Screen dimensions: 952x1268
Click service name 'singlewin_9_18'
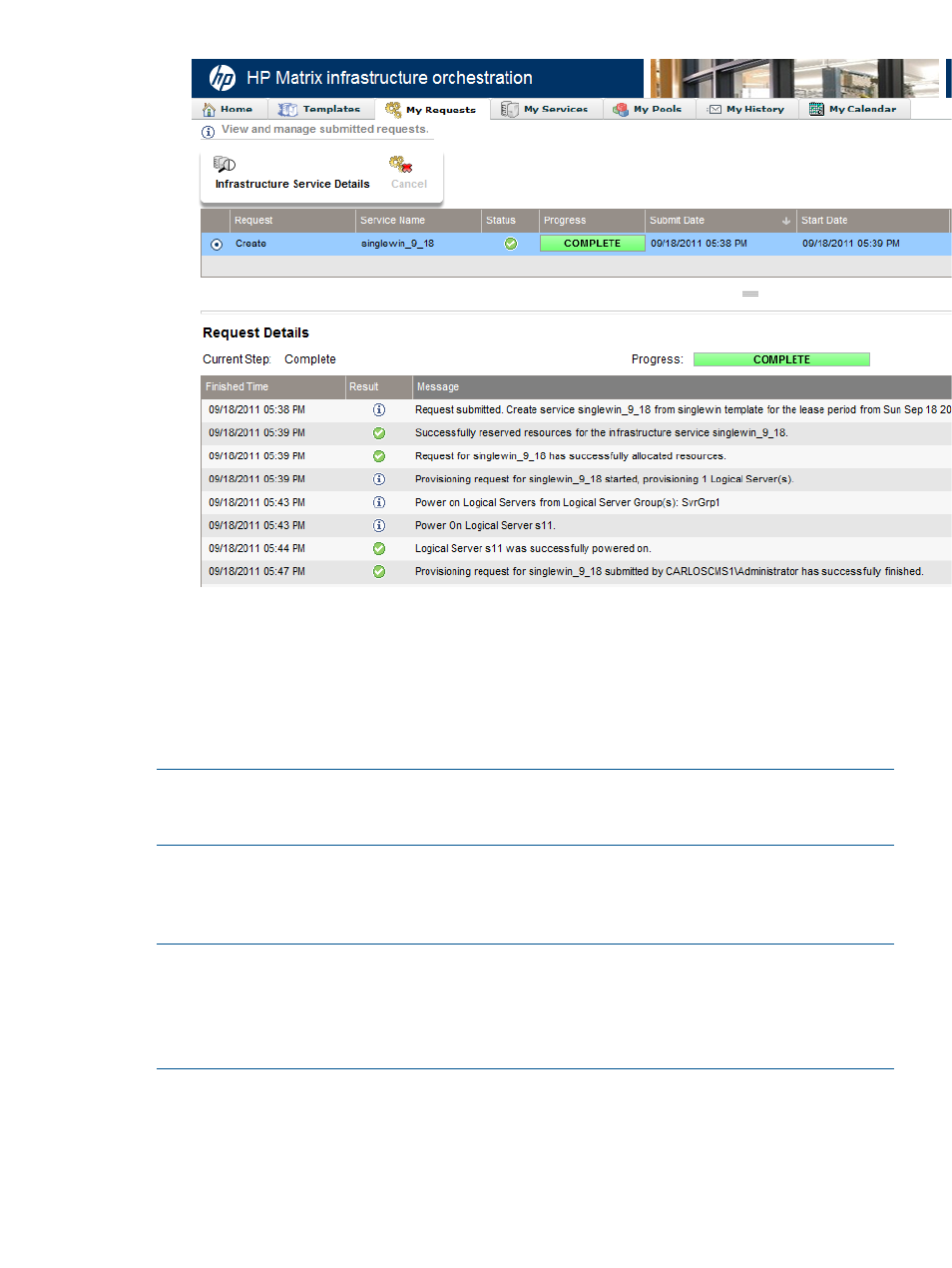tap(397, 244)
